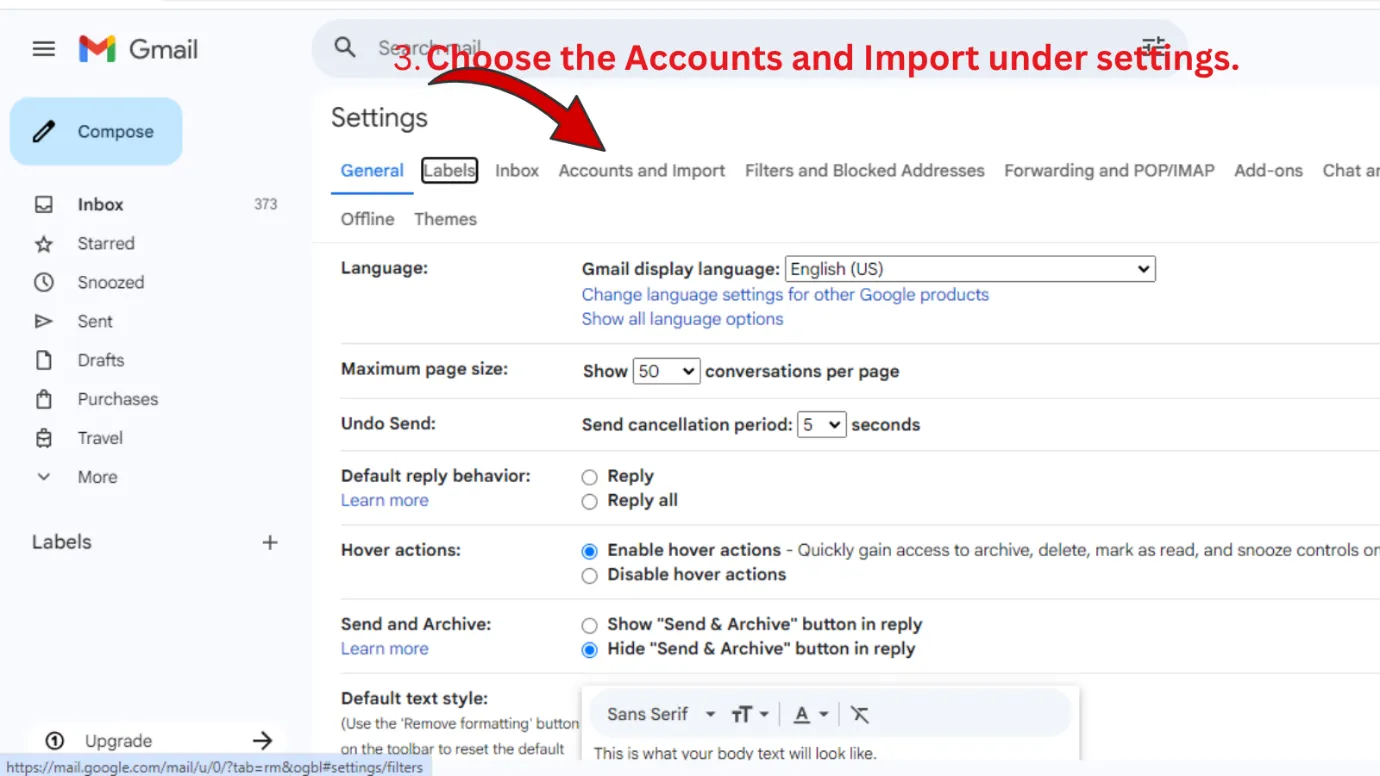Select Disable hover actions
This screenshot has width=1380, height=776.
590,575
